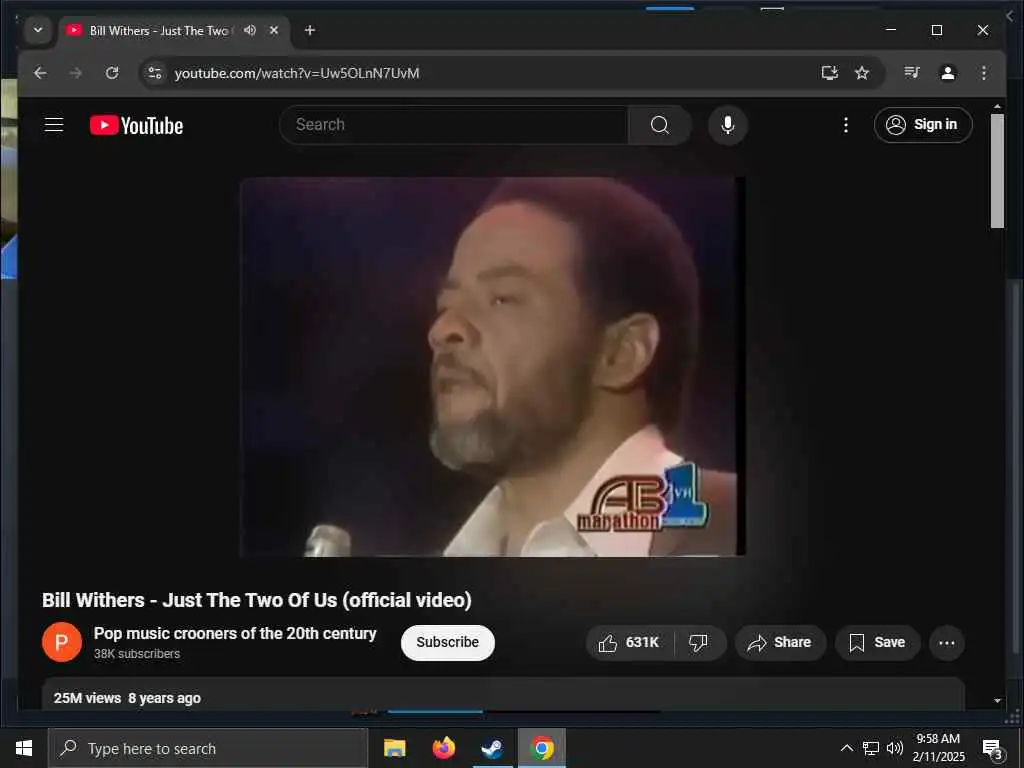Viewport: 1024px width, 768px height.
Task: Open the YouTube hamburger guide menu
Action: (x=54, y=125)
